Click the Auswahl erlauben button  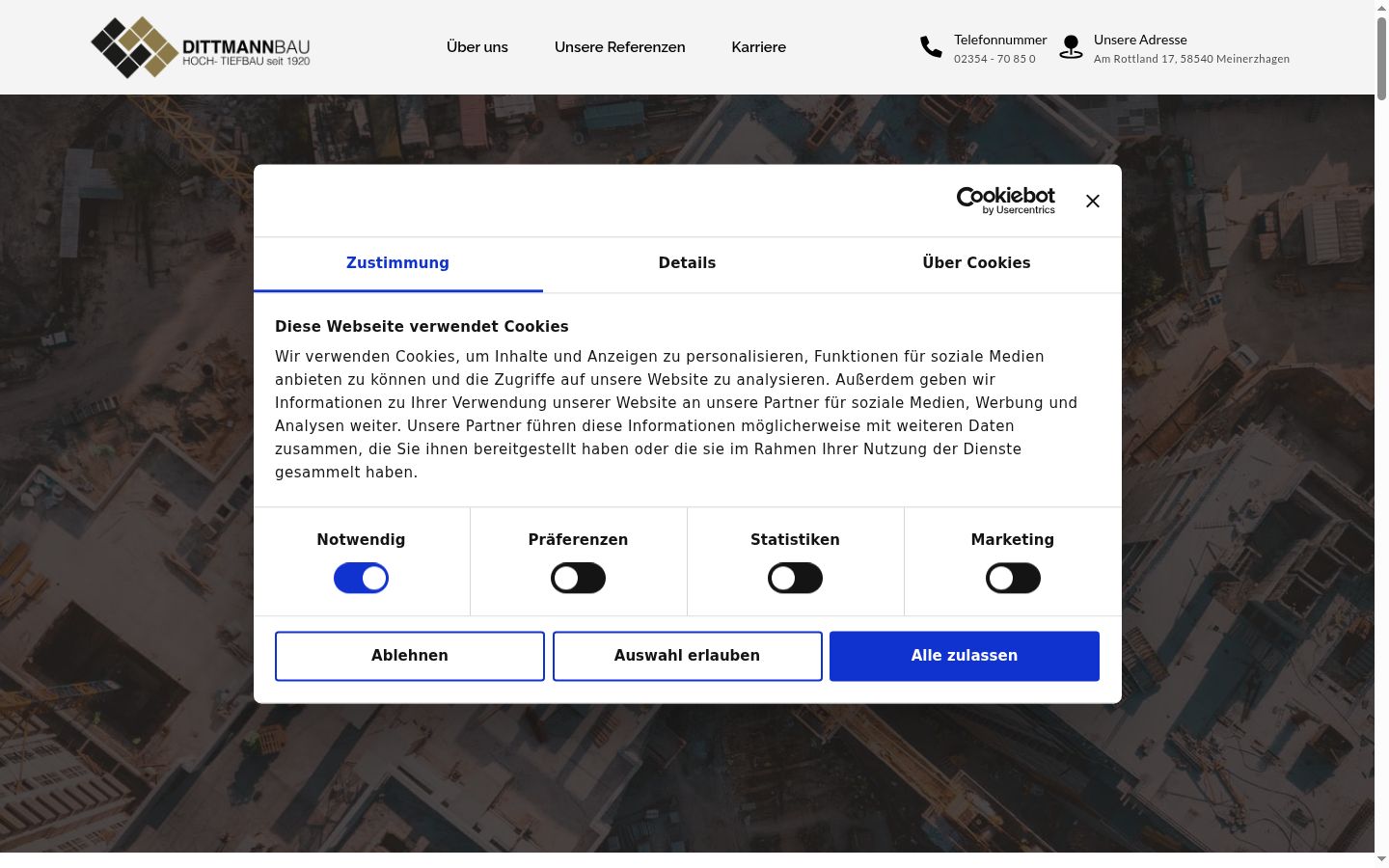click(688, 656)
